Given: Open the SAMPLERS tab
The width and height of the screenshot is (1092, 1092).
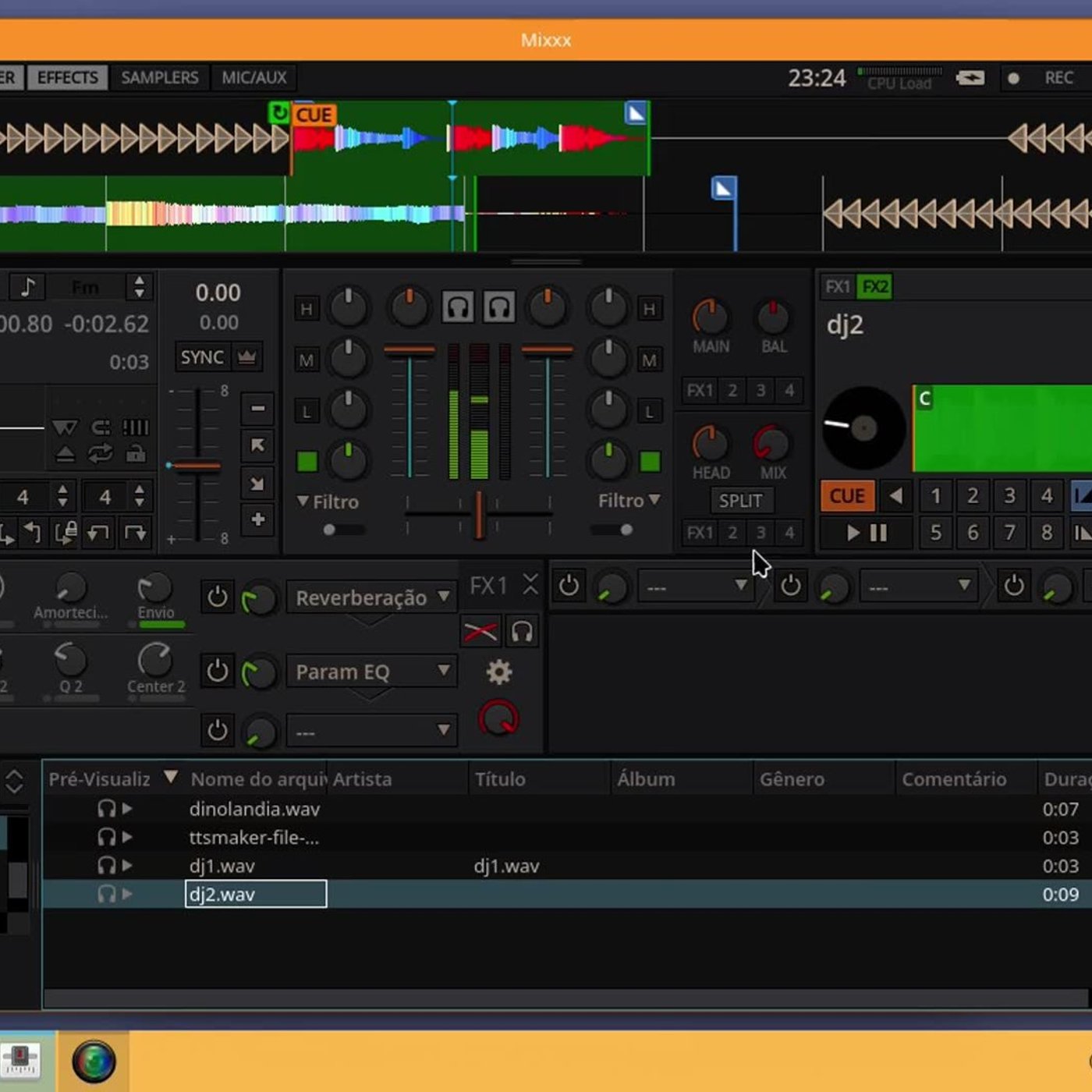Looking at the screenshot, I should (x=160, y=77).
